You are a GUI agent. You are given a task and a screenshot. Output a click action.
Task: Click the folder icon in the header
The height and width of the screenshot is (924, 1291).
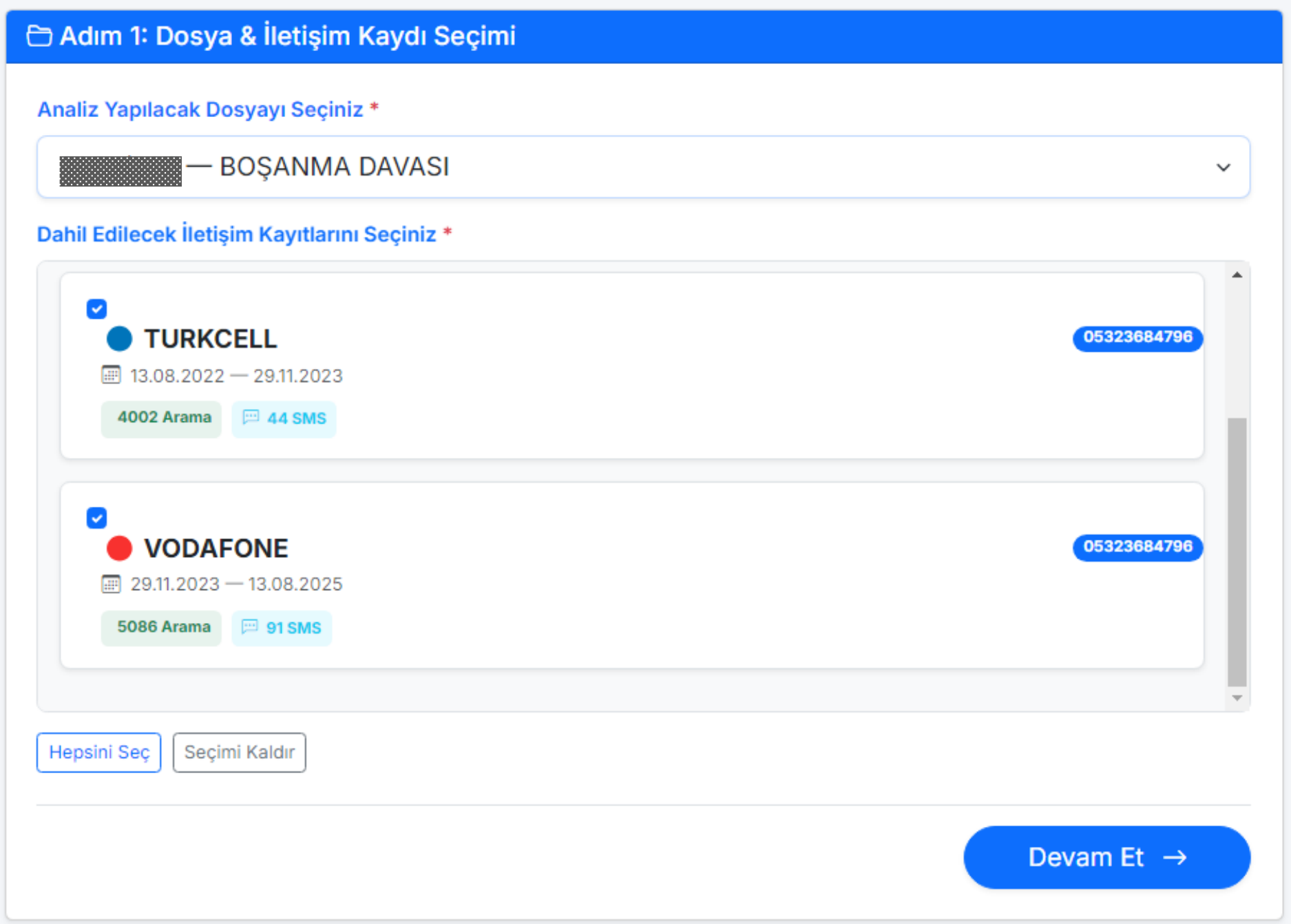39,35
